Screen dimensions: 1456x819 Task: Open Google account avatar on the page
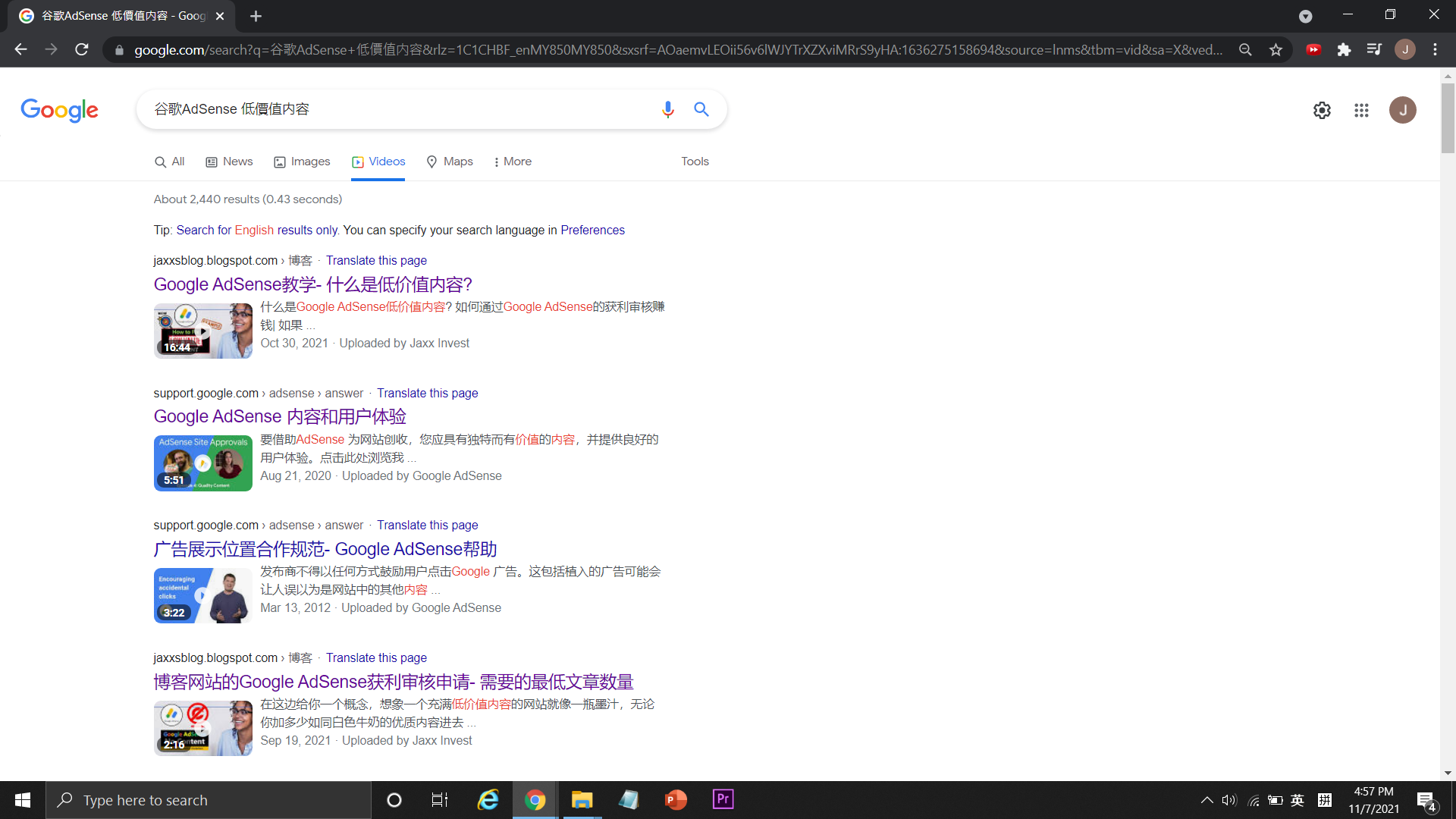pos(1402,110)
